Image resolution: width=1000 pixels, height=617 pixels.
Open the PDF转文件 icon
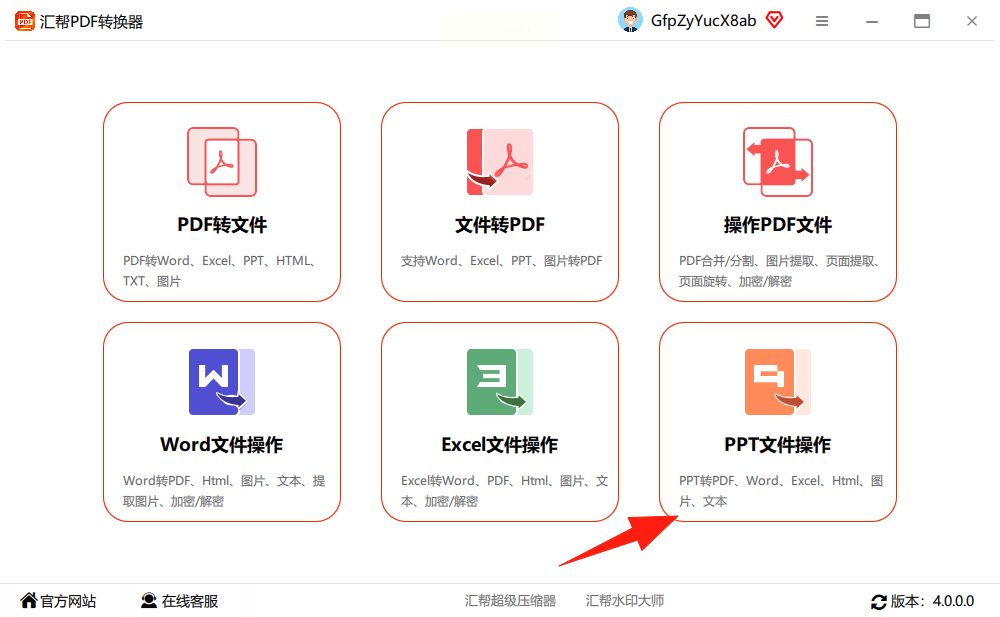(222, 162)
